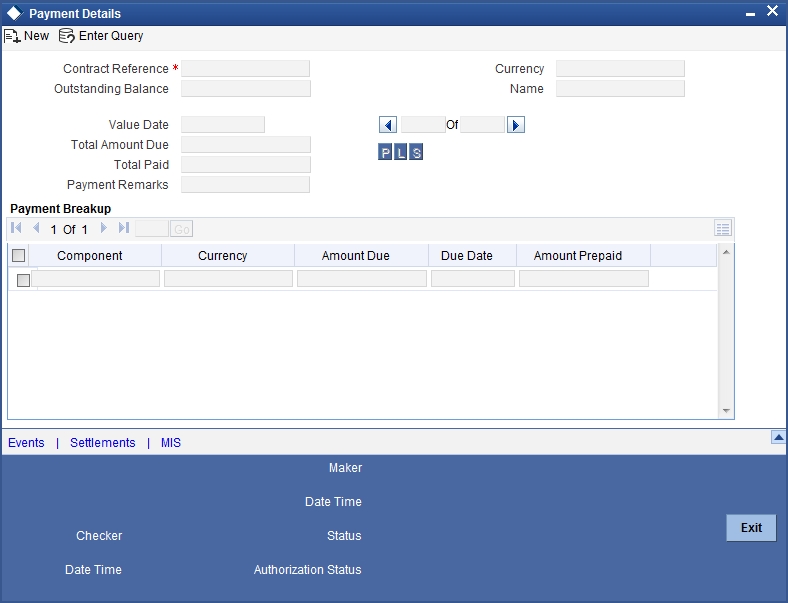Viewport: 788px width, 603px height.
Task: Click the table scrollbar up arrow
Action: pyautogui.click(x=726, y=252)
